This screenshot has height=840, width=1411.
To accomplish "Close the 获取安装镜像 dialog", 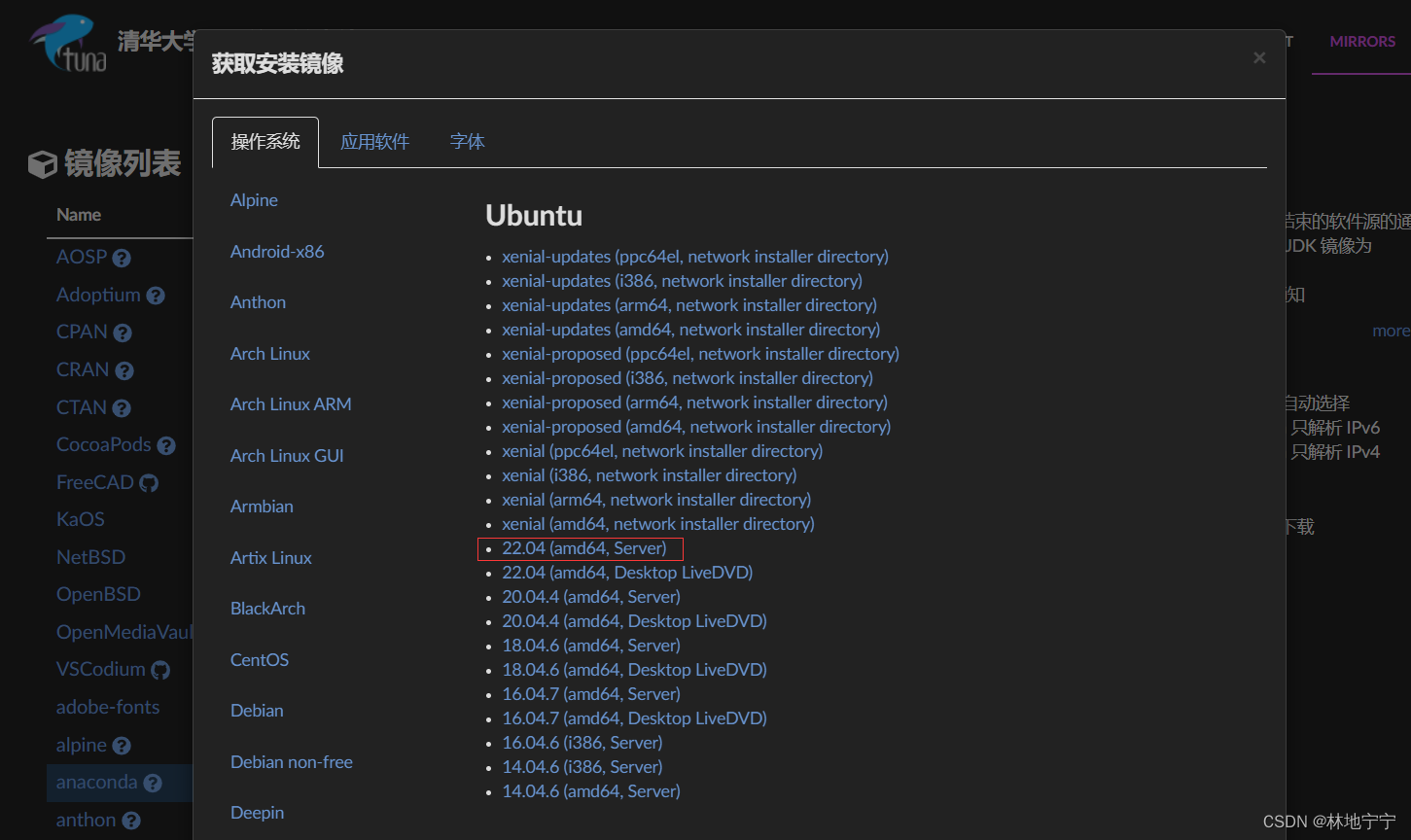I will [1258, 58].
